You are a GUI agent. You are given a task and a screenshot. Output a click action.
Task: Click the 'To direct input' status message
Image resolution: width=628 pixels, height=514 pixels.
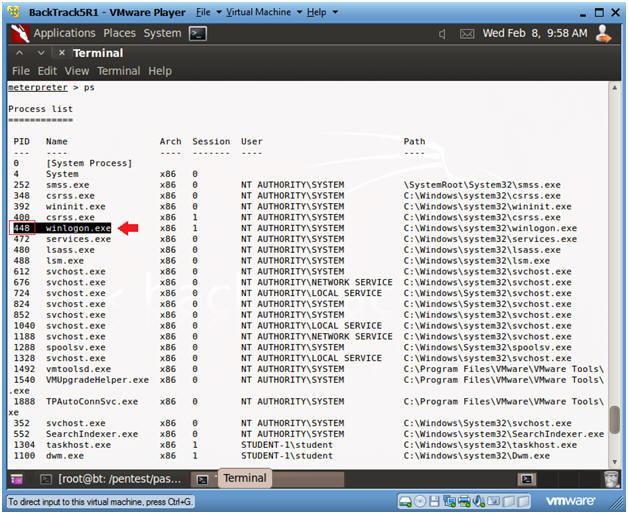point(100,502)
